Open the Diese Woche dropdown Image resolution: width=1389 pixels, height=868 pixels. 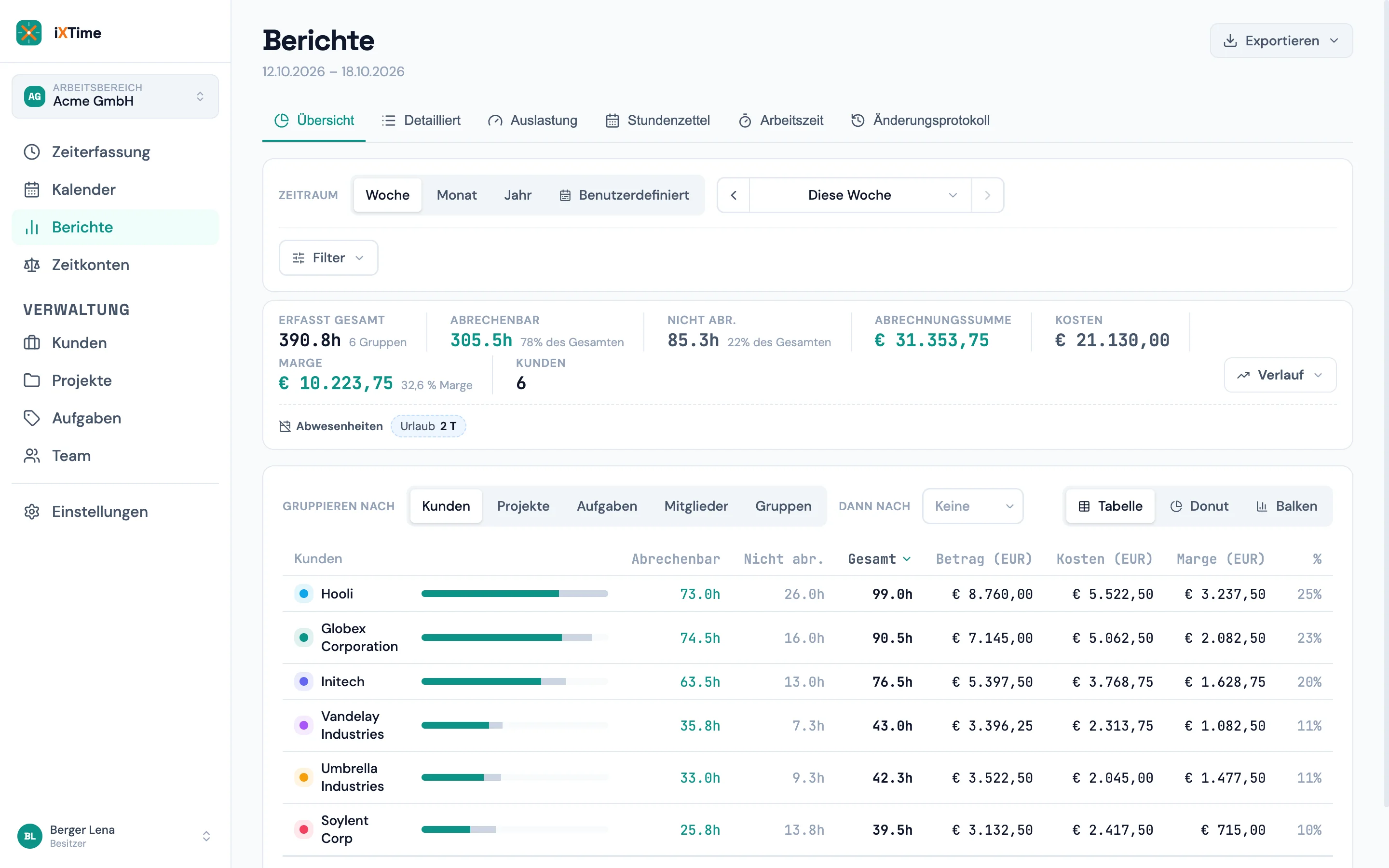coord(860,195)
